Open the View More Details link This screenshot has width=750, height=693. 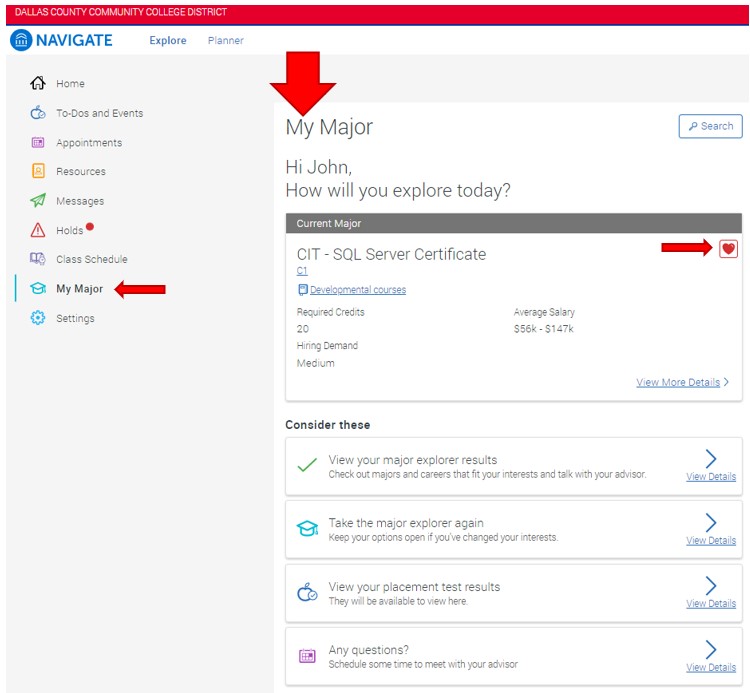click(x=678, y=382)
